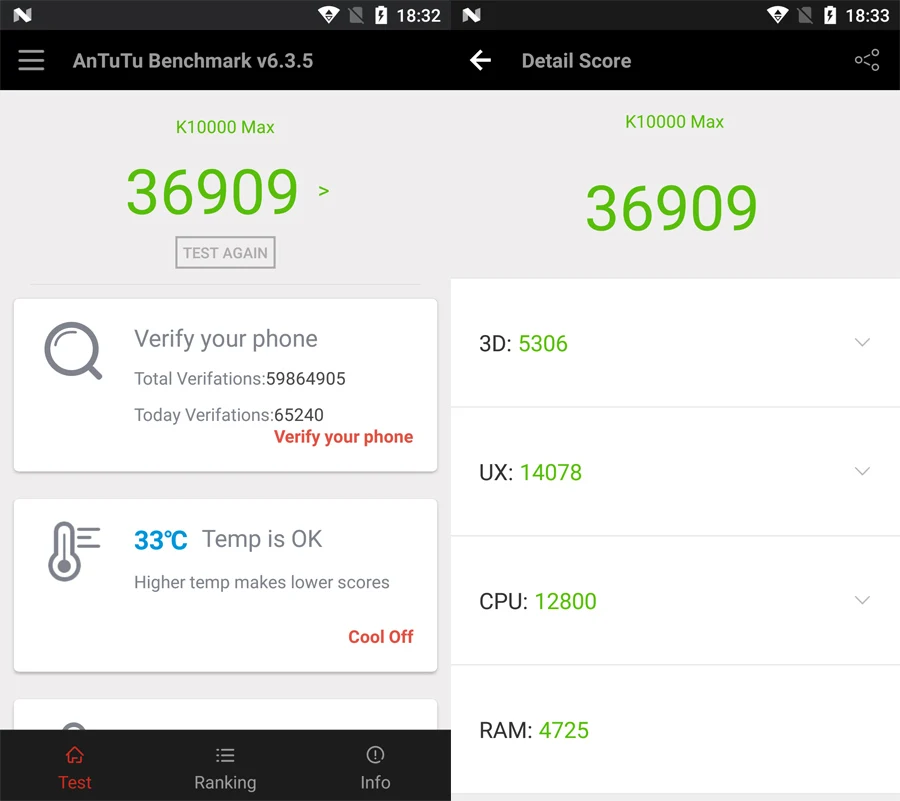The height and width of the screenshot is (801, 900).
Task: Expand the 3D score details chevron
Action: pos(862,343)
